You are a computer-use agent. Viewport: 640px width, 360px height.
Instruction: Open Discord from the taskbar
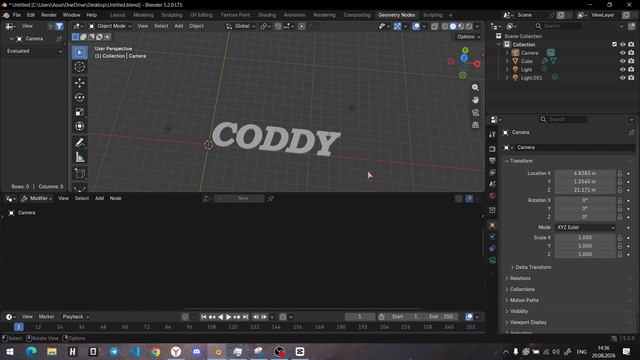[x=197, y=351]
